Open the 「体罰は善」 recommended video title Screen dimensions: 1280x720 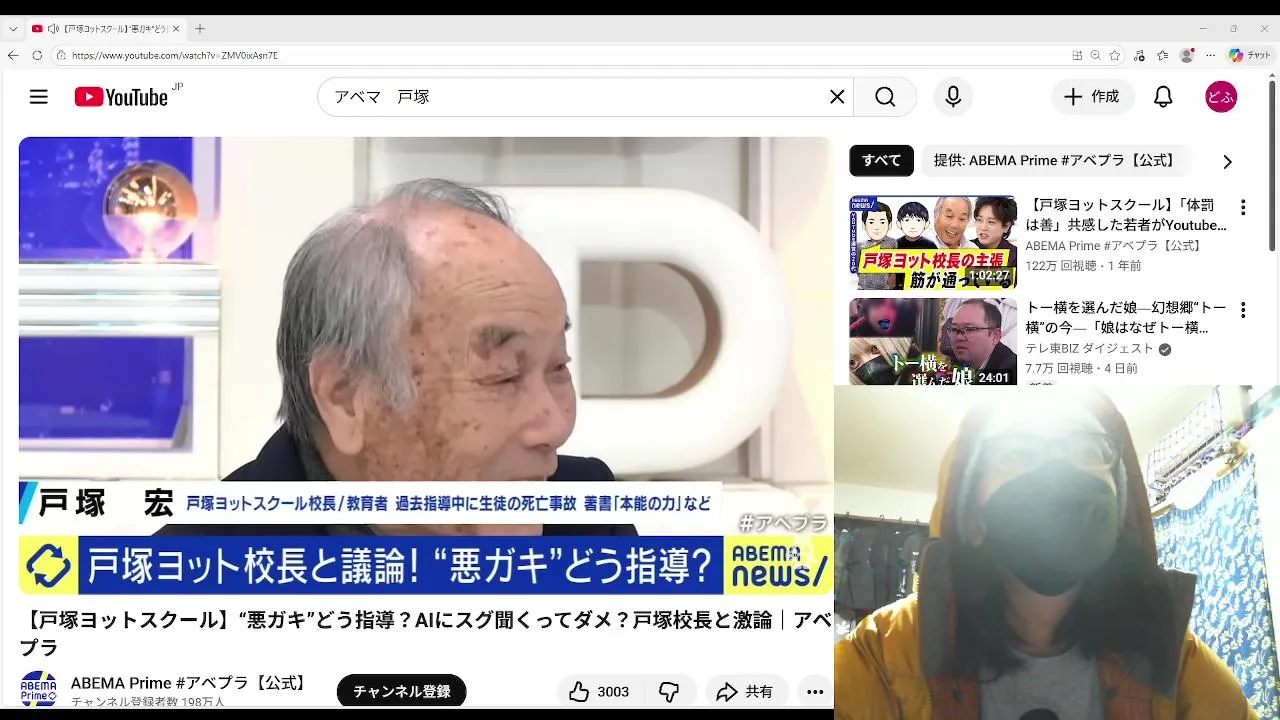1126,215
